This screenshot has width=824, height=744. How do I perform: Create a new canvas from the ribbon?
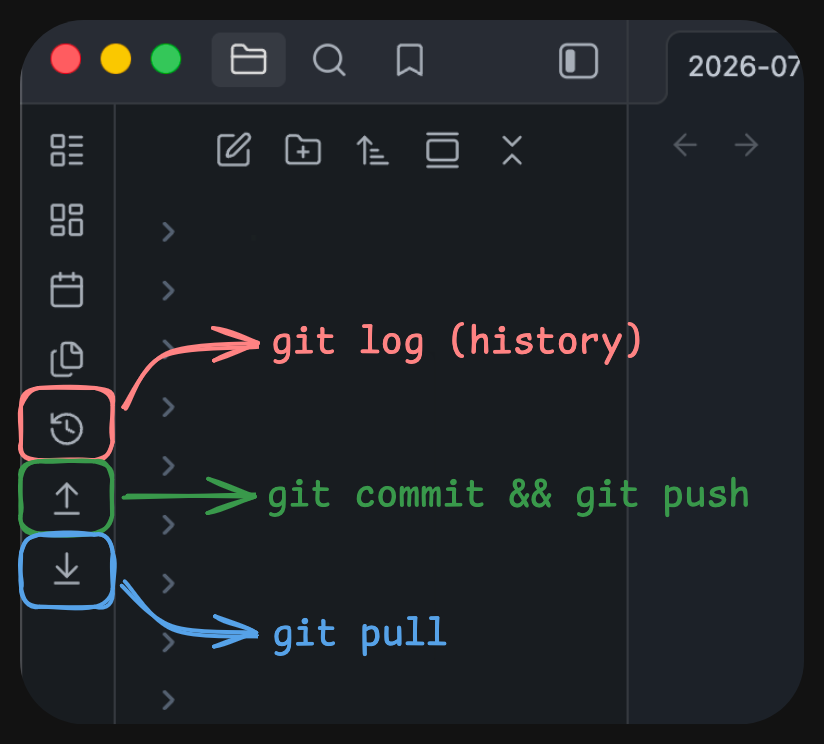[x=67, y=220]
